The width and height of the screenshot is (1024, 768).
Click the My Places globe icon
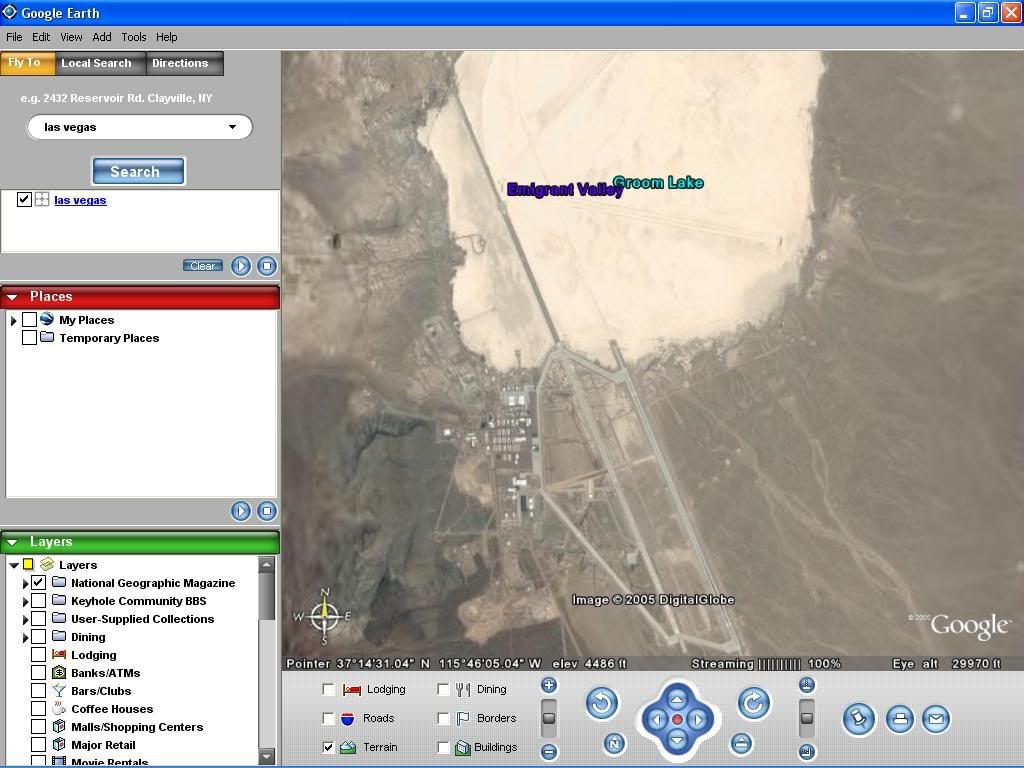tap(46, 319)
